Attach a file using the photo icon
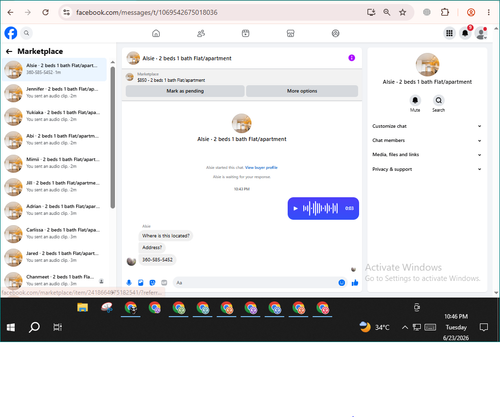Viewport: 500px width, 417px height. click(x=141, y=283)
